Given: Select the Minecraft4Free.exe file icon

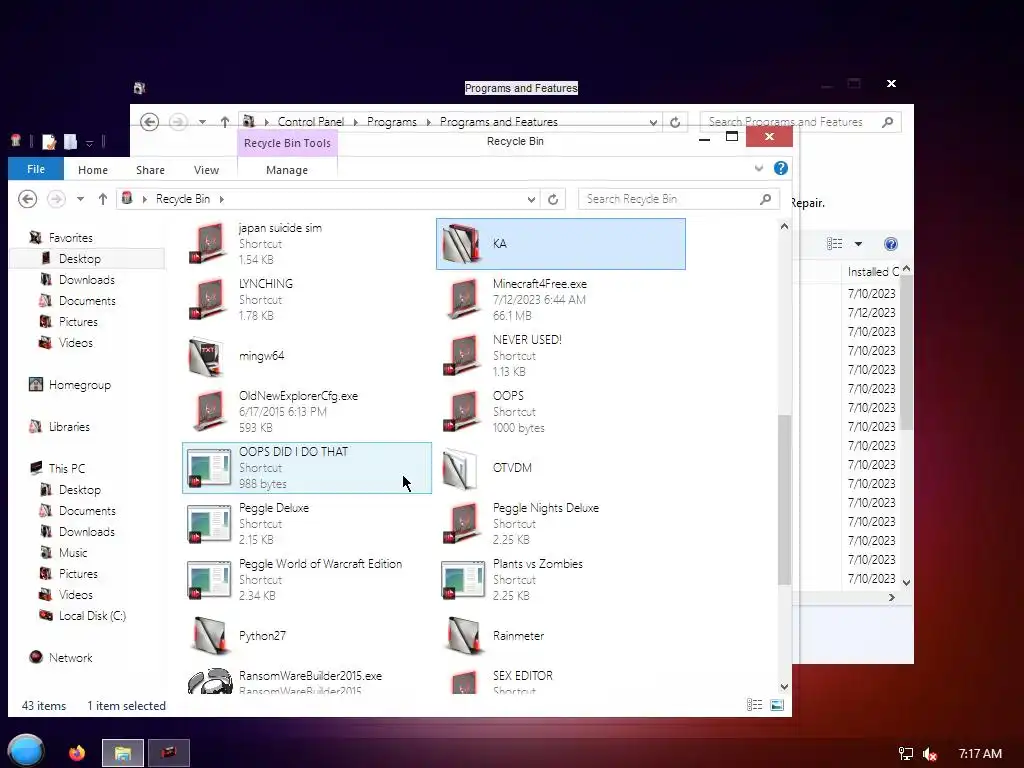Looking at the screenshot, I should click(x=463, y=300).
